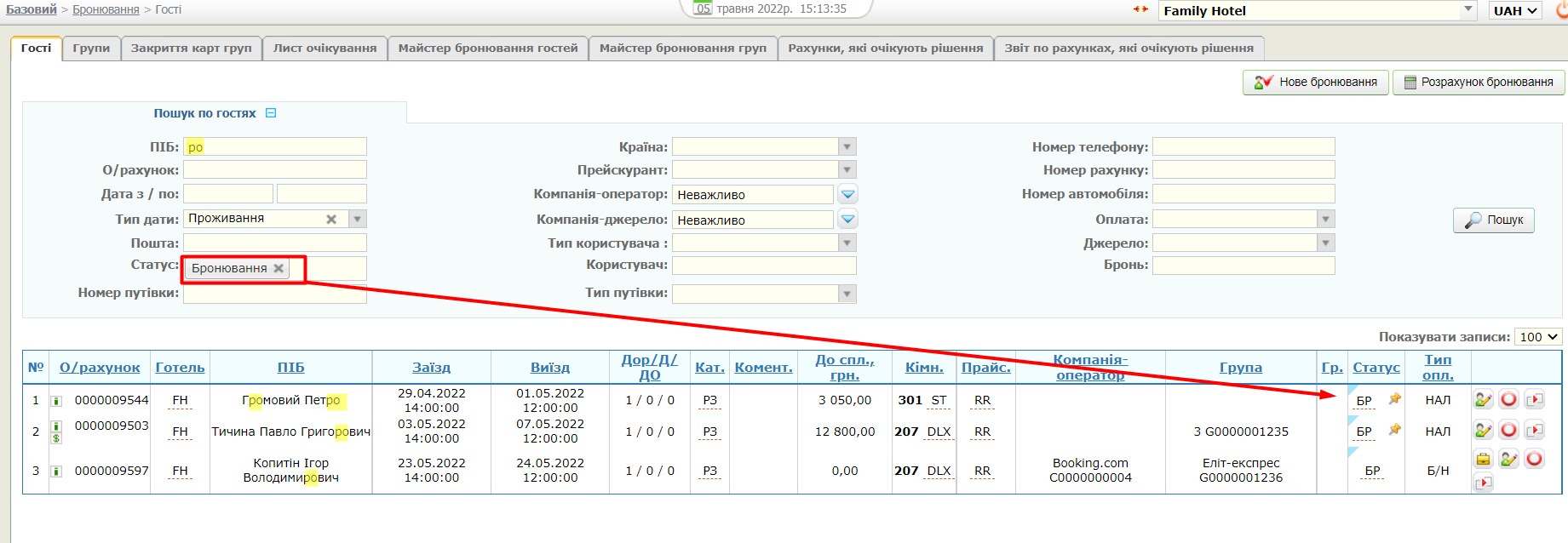
Task: Click the pin icon next to БР in row 1
Action: coord(1394,399)
